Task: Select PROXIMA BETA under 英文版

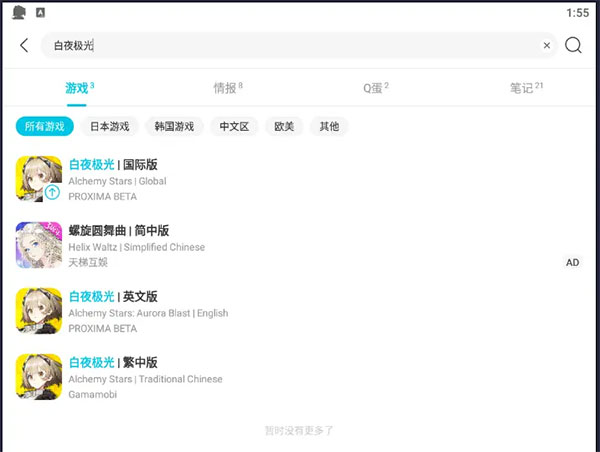Action: coord(103,329)
